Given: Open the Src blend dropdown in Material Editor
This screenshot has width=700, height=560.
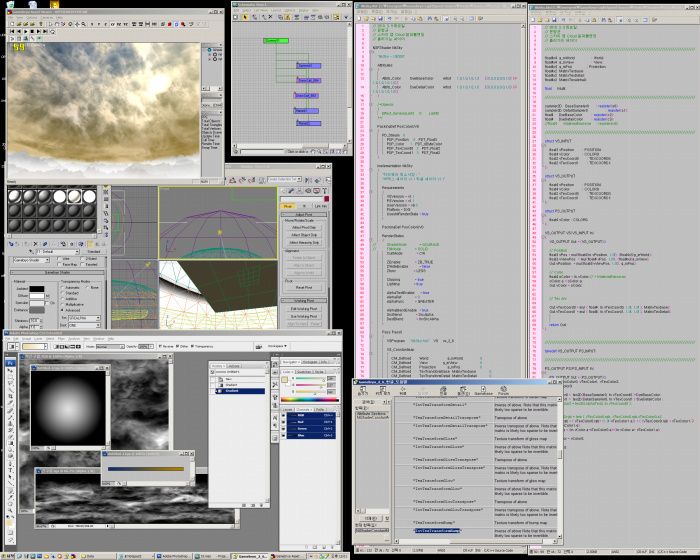Looking at the screenshot, I should [84, 318].
